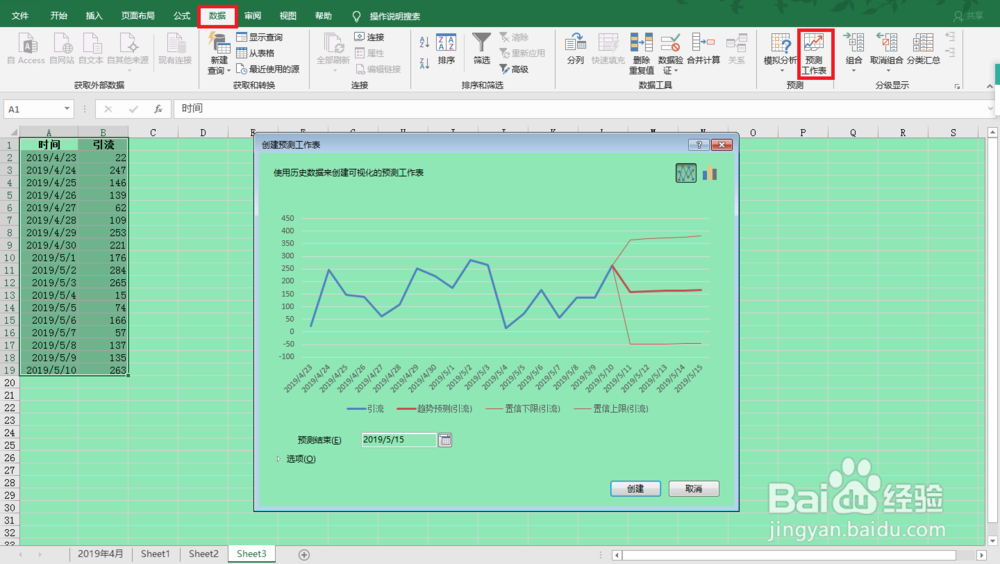Switch to the 页面布局 ribbon tab
1000x564 pixels.
138,16
